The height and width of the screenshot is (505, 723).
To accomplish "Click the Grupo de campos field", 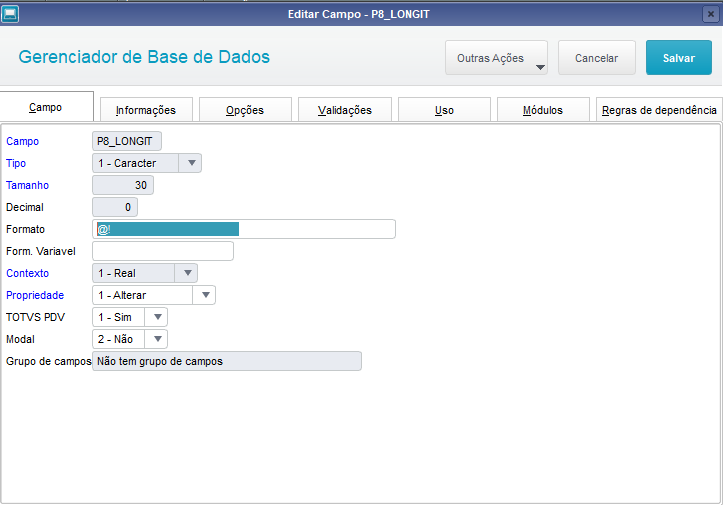I will [227, 361].
